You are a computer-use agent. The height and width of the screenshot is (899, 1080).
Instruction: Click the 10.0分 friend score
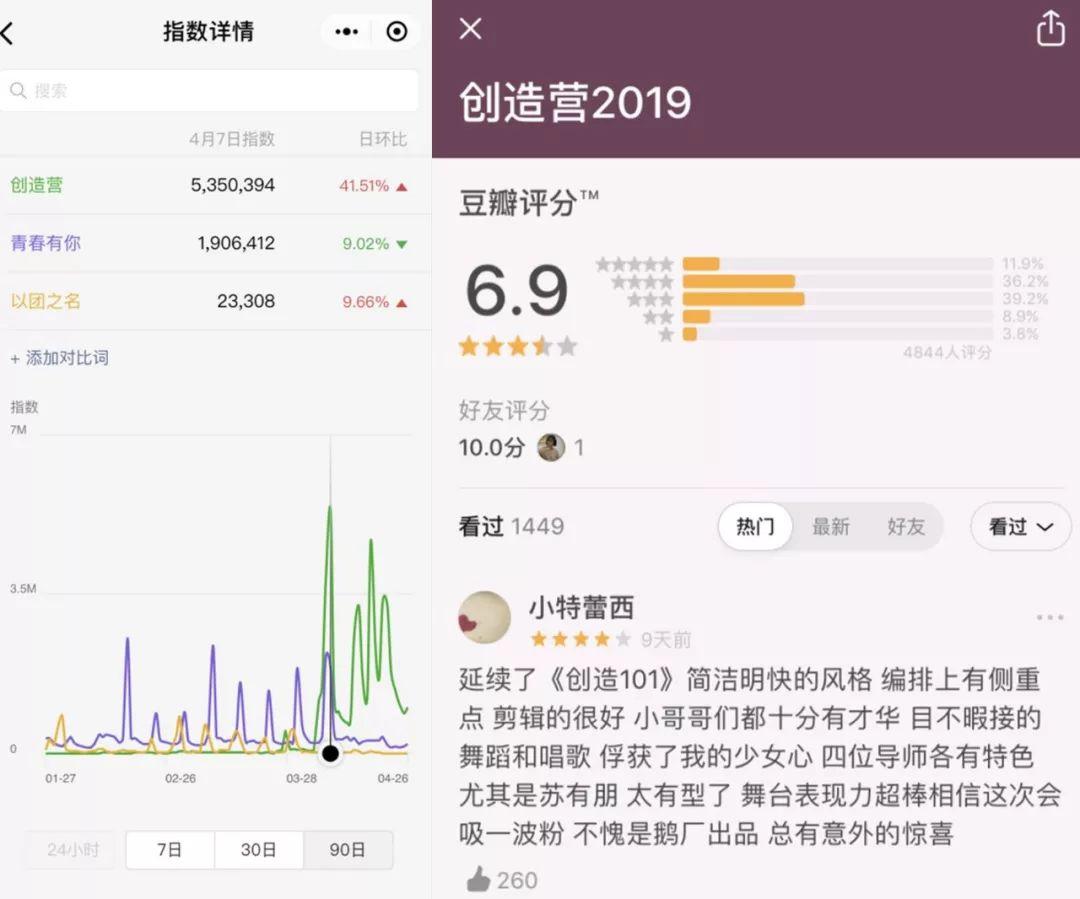coord(492,448)
